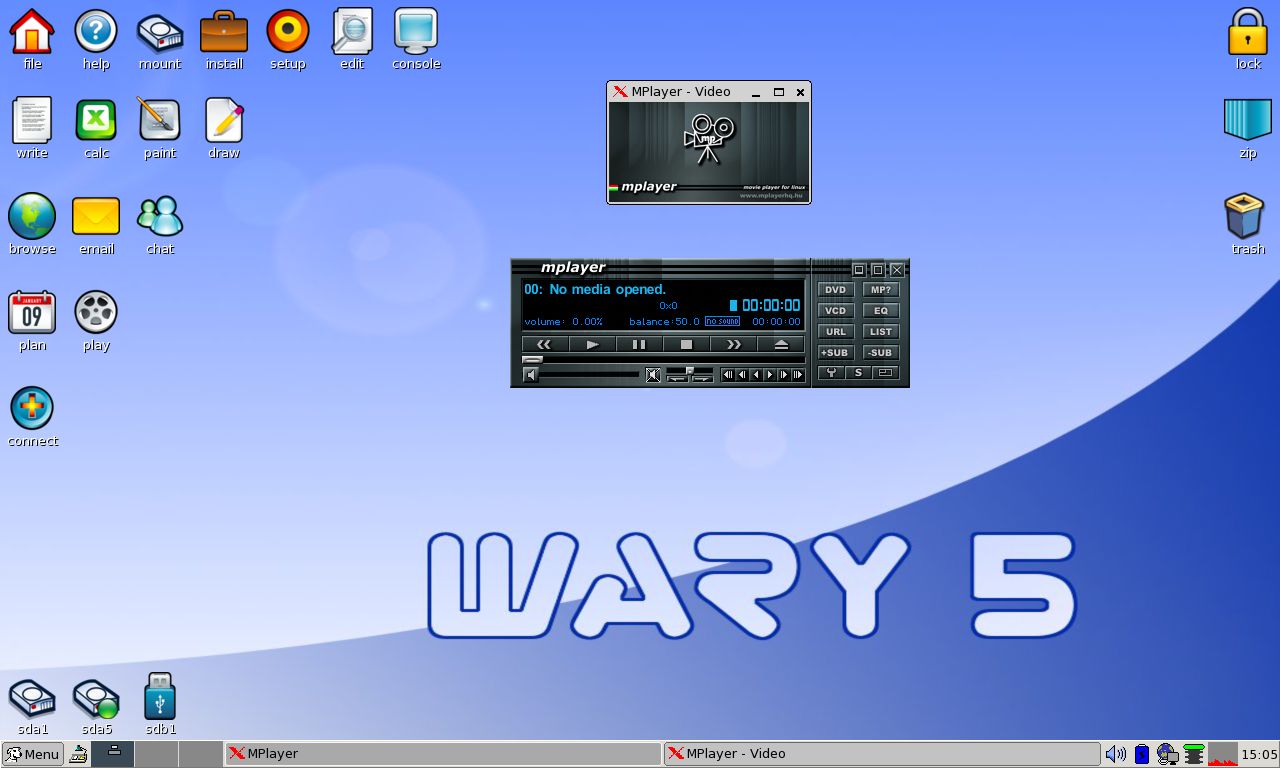Open the URL dialog in mplayer
Screen dimensions: 1280x768
[x=836, y=332]
